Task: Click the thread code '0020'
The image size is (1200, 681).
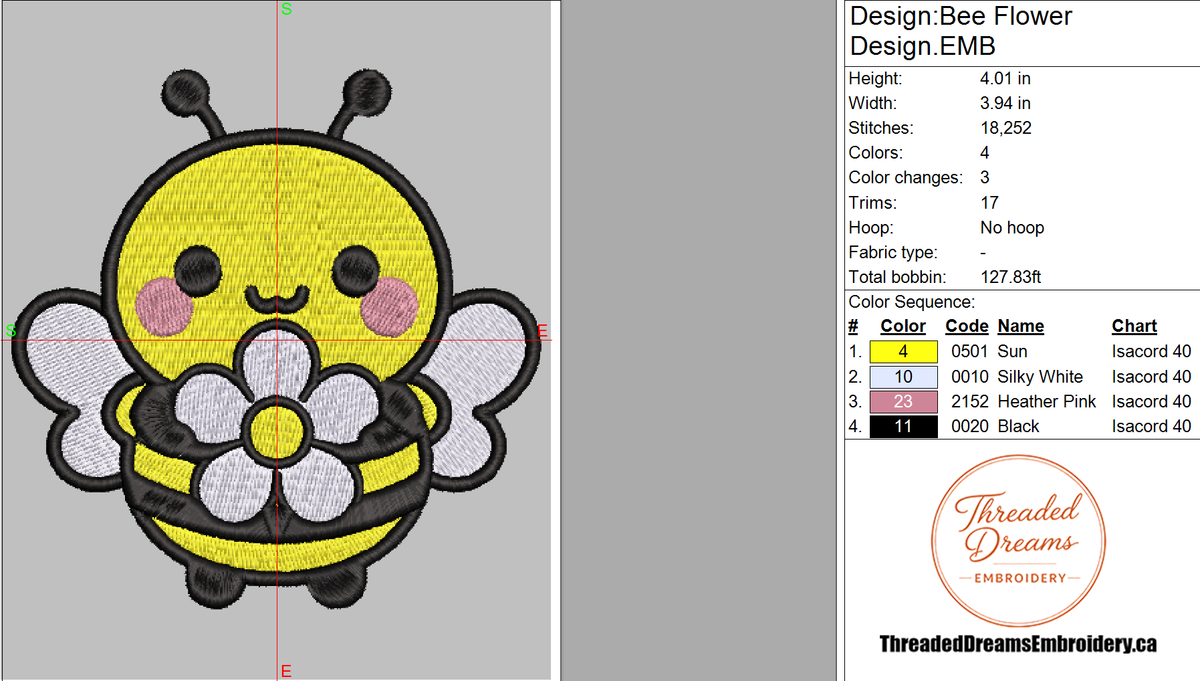Action: click(x=969, y=427)
